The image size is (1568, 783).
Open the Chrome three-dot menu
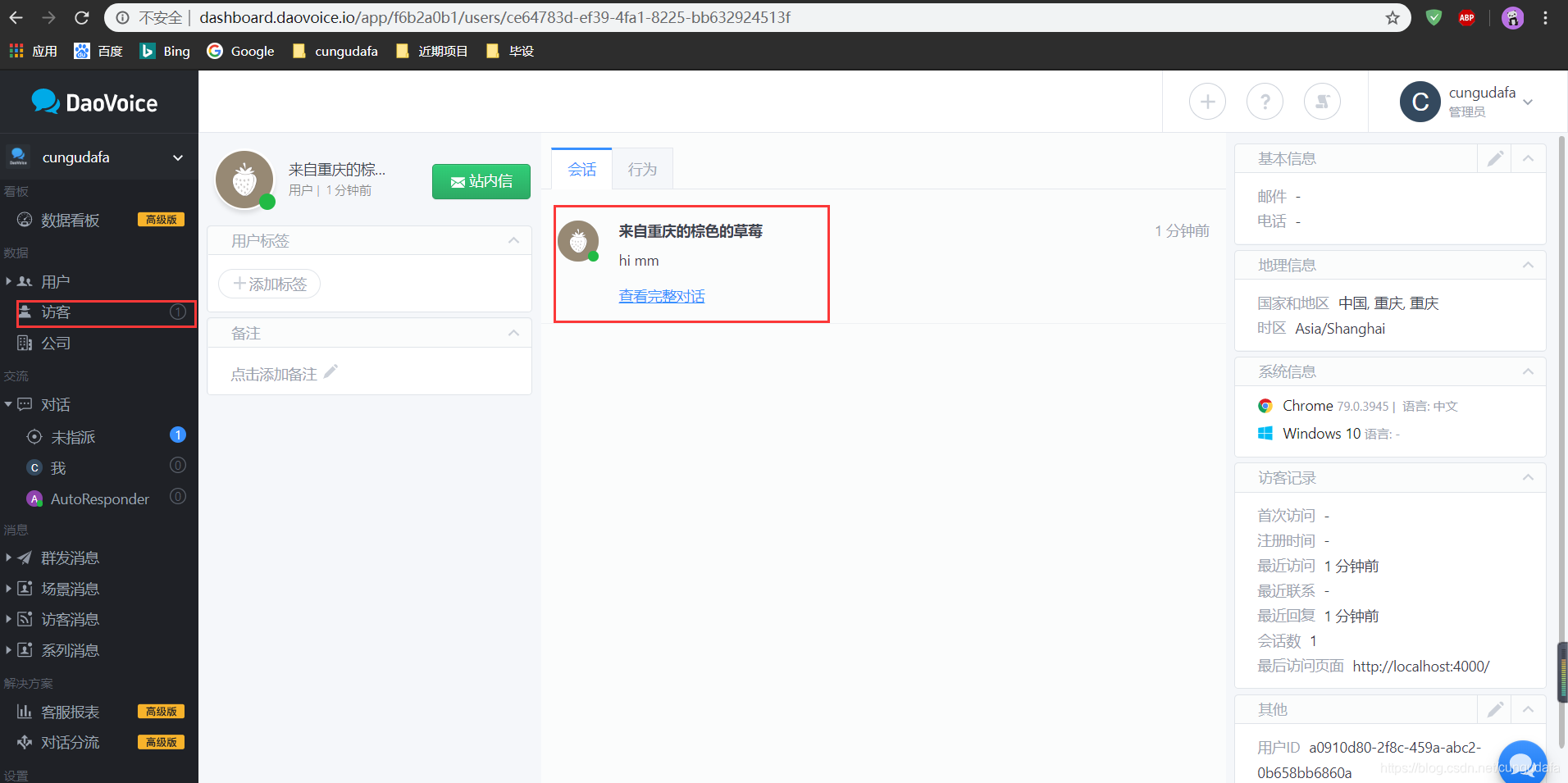point(1545,17)
